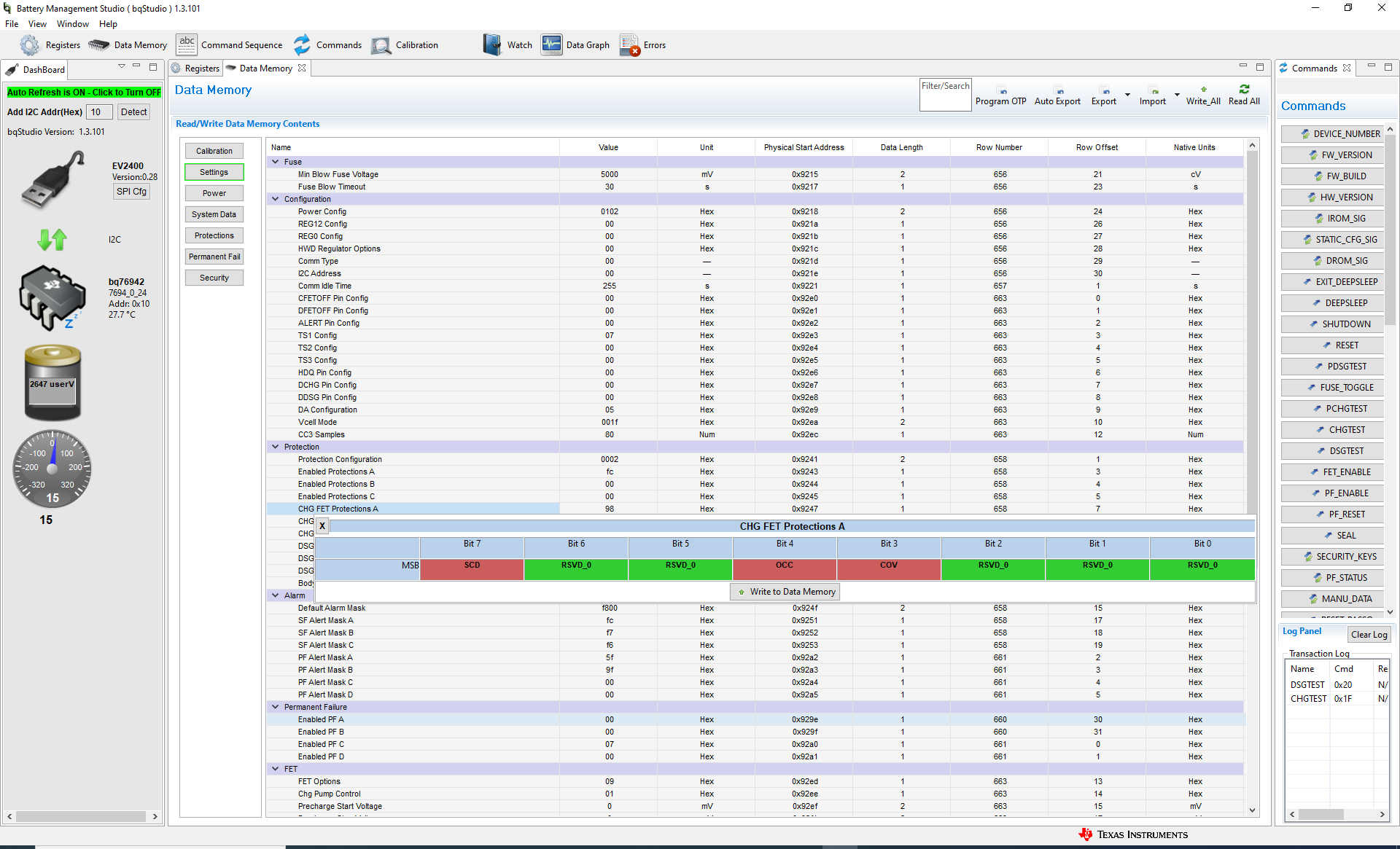Click the Write_All icon

coord(1203,95)
